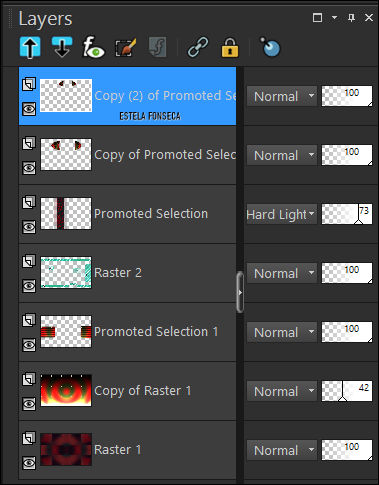Image resolution: width=379 pixels, height=485 pixels.
Task: Click the greyed-out layer styles icon
Action: pos(157,47)
